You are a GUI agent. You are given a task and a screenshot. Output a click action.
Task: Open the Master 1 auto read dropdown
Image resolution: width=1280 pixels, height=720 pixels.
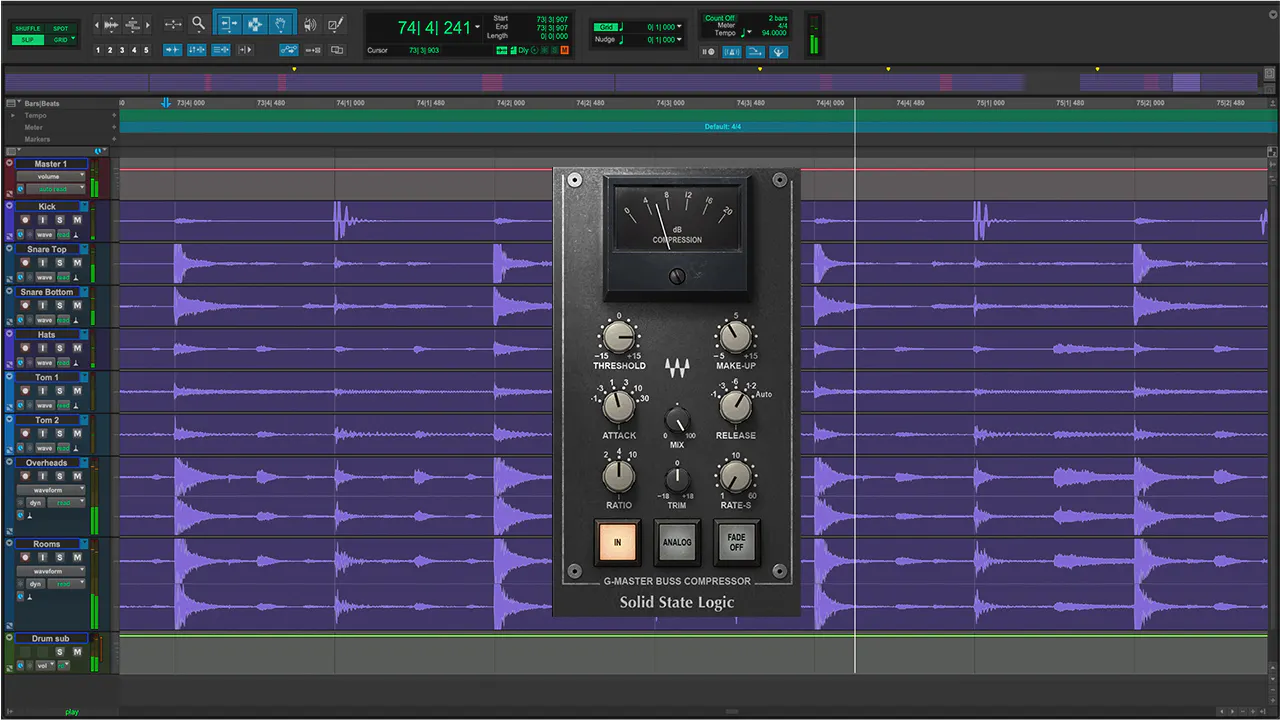pyautogui.click(x=56, y=189)
